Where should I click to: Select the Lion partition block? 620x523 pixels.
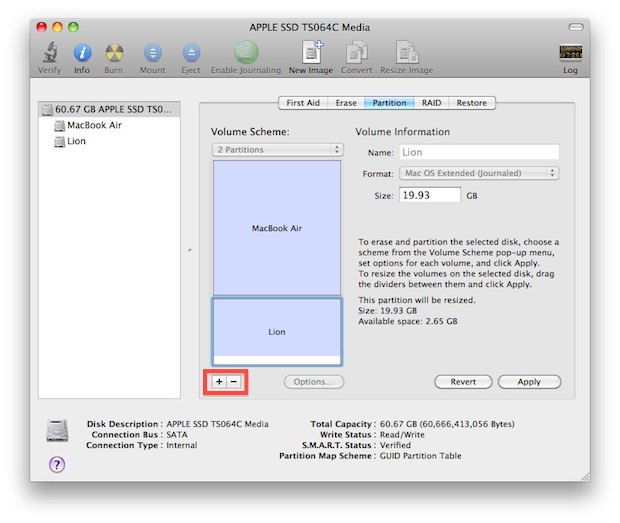[x=277, y=331]
